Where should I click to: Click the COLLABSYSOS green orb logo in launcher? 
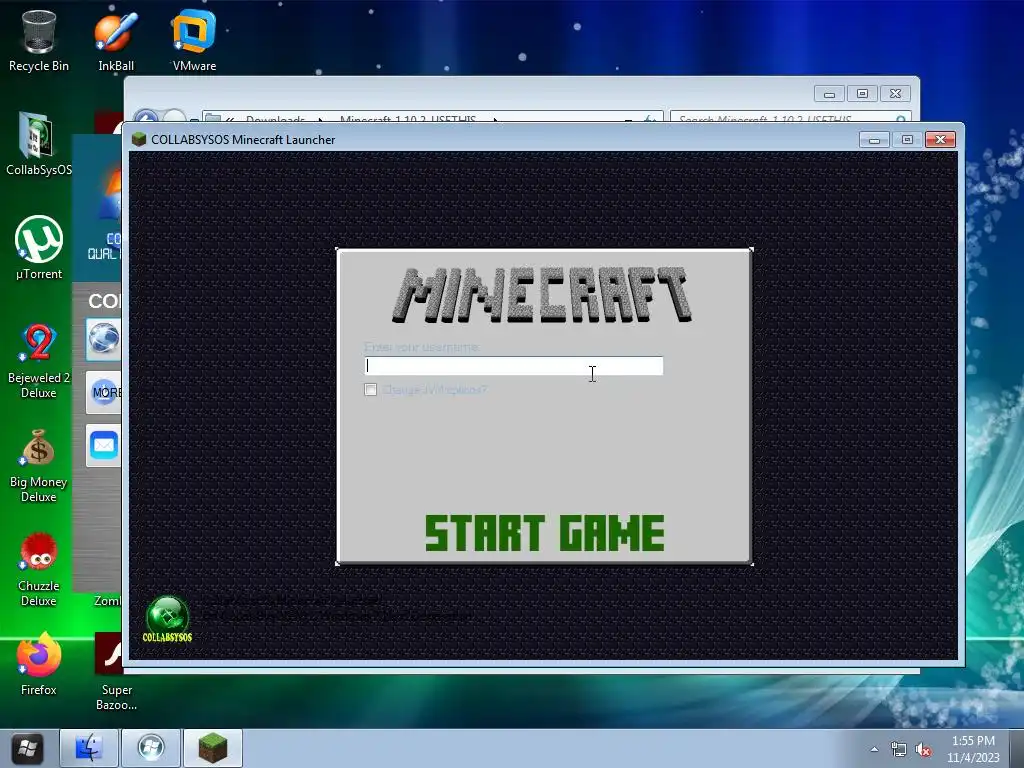(x=167, y=619)
